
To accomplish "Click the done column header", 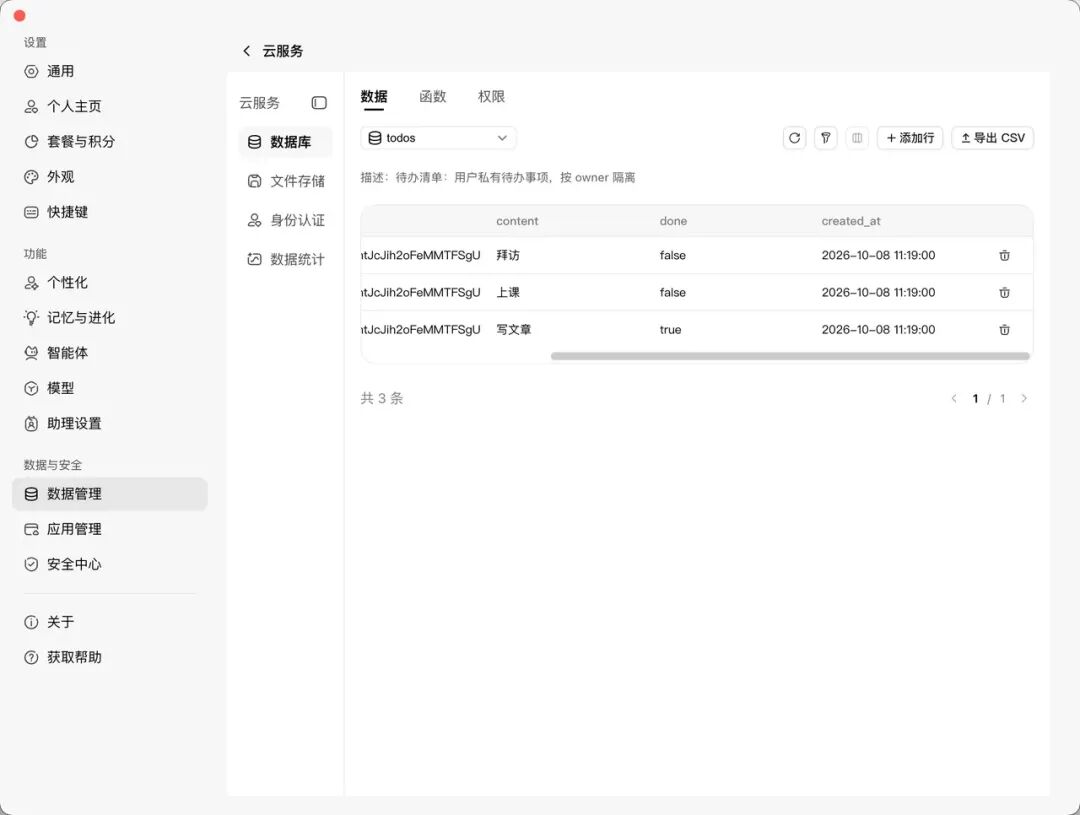I will tap(673, 221).
